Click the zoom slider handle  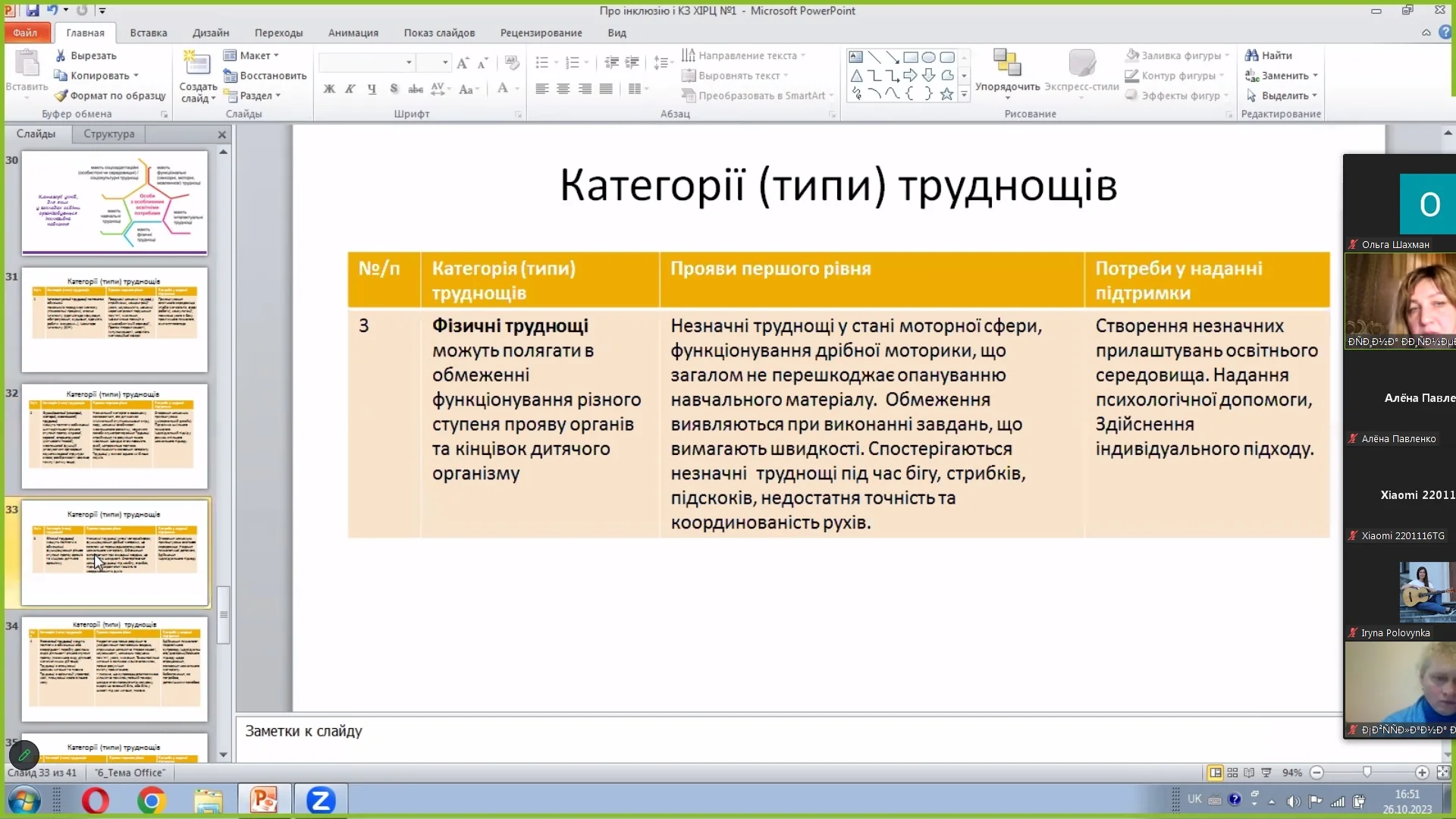point(1367,772)
